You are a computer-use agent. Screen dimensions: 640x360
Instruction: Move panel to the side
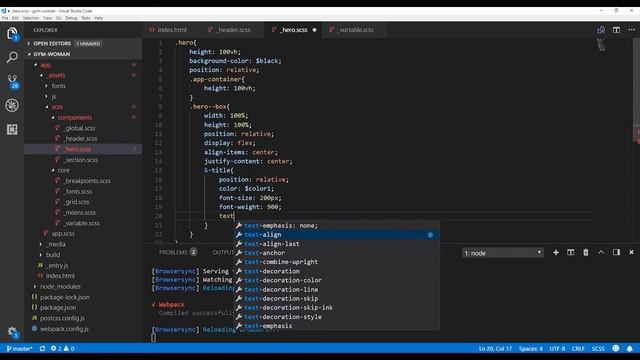point(616,253)
